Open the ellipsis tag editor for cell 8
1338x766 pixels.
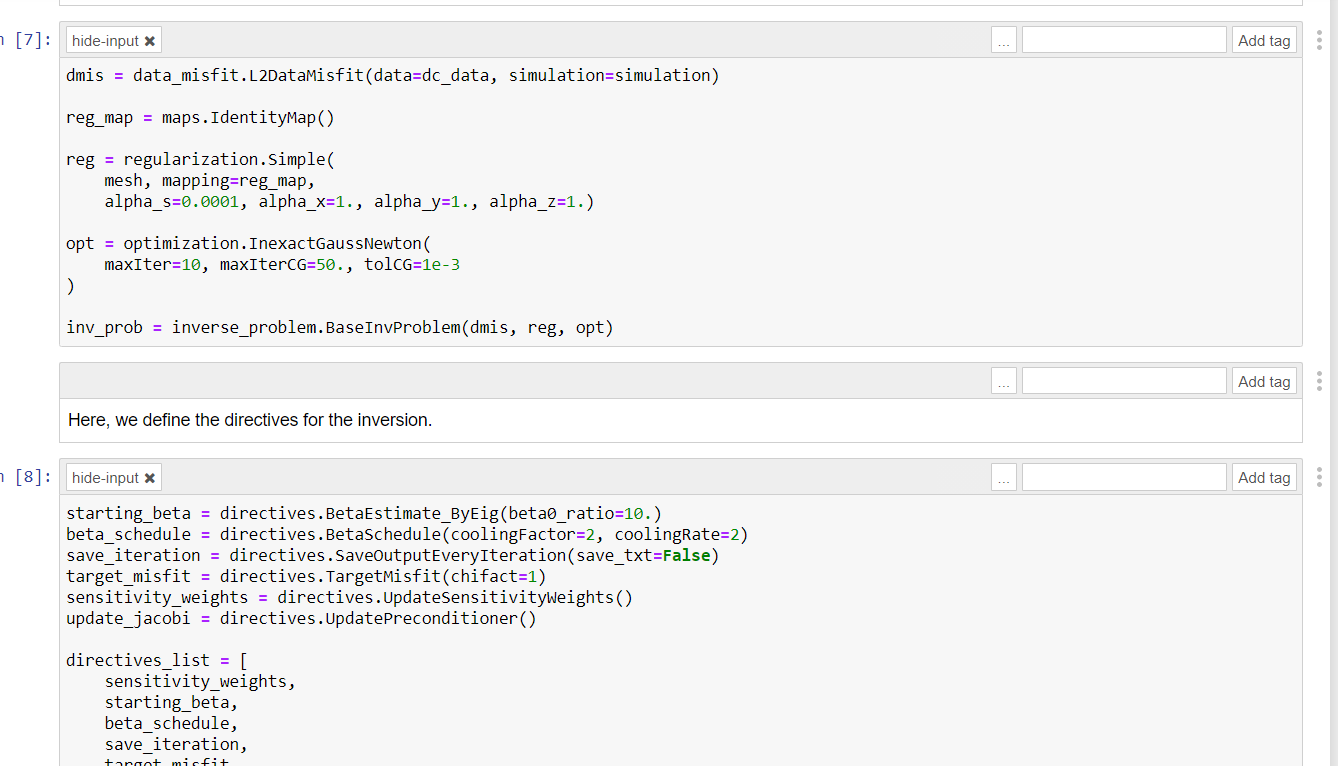pos(1004,478)
